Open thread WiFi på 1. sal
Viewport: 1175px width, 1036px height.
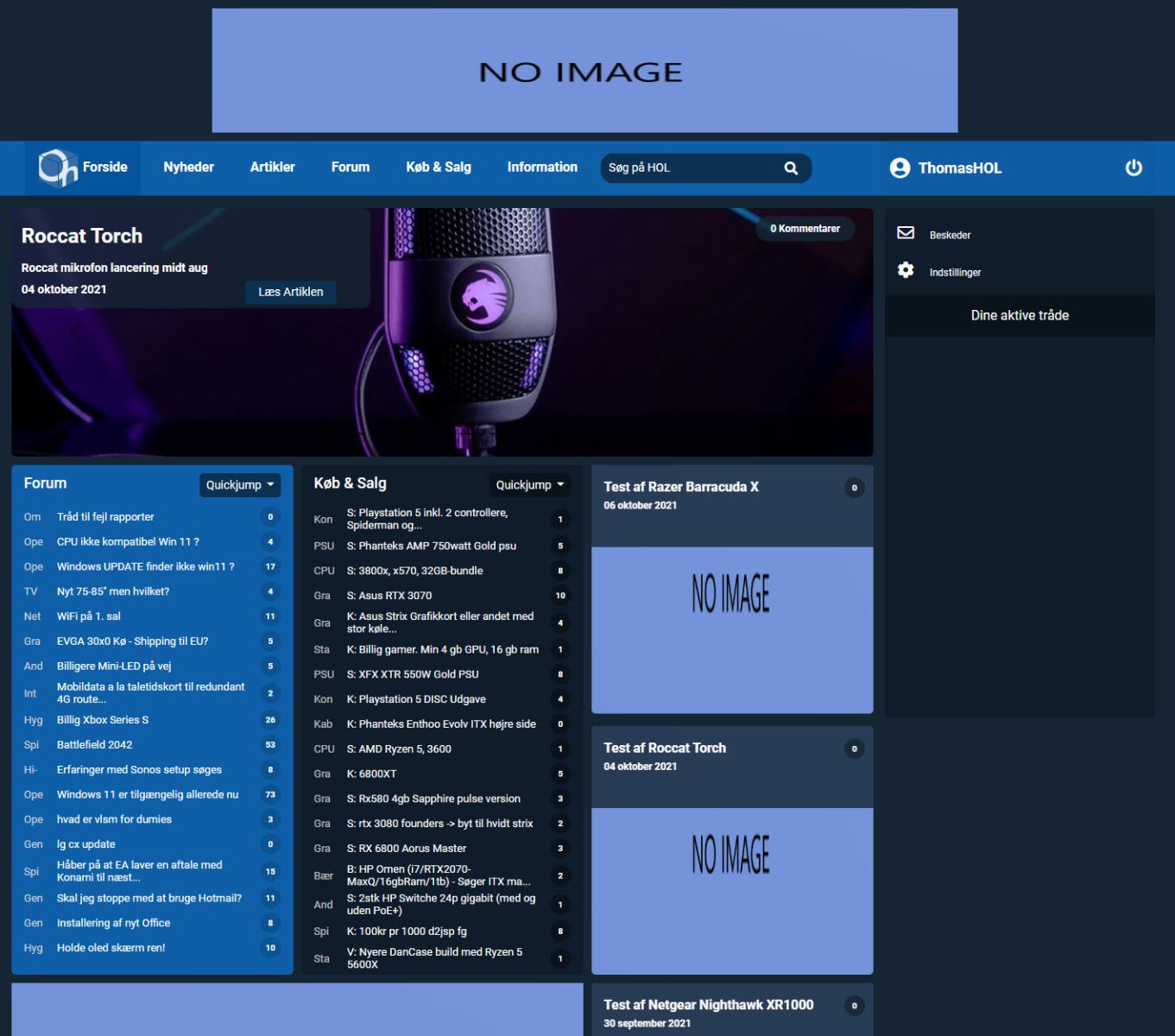coord(89,616)
